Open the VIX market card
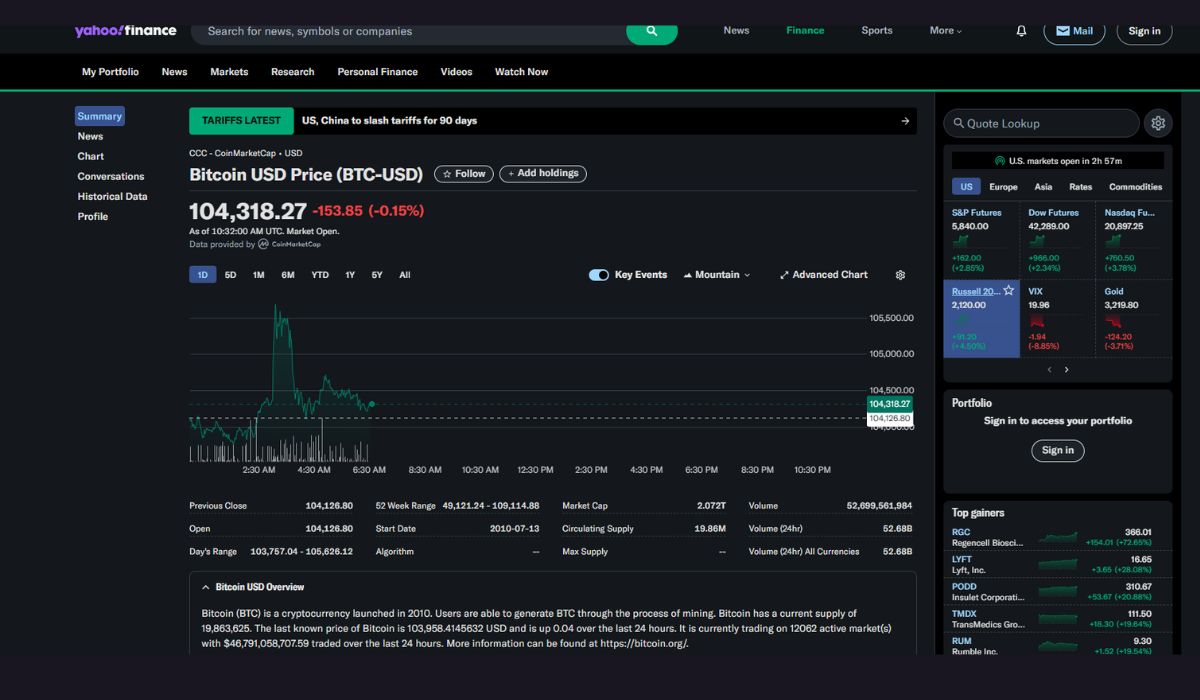Screen dimensions: 1200x700 1058,320
